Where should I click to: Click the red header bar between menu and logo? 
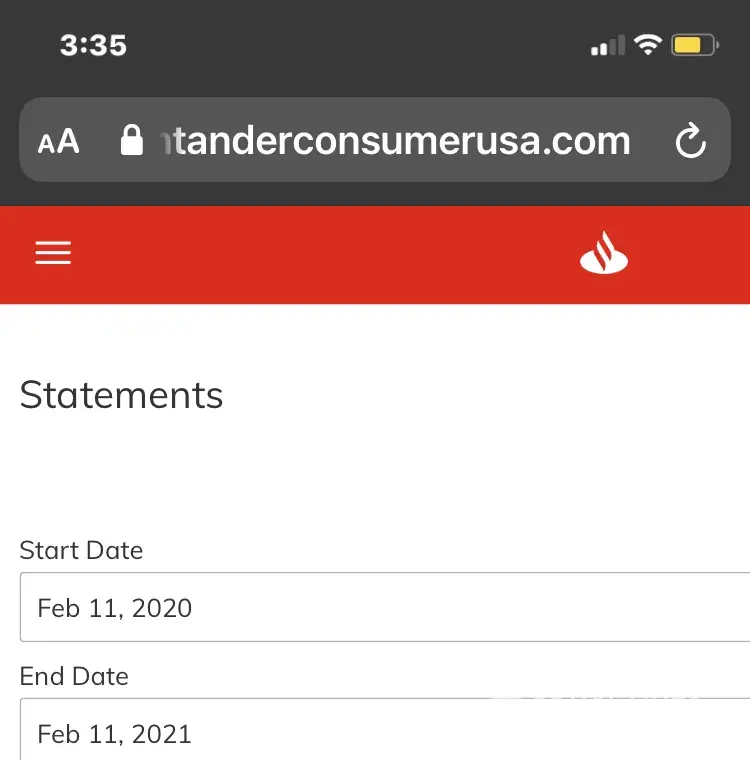pos(320,254)
